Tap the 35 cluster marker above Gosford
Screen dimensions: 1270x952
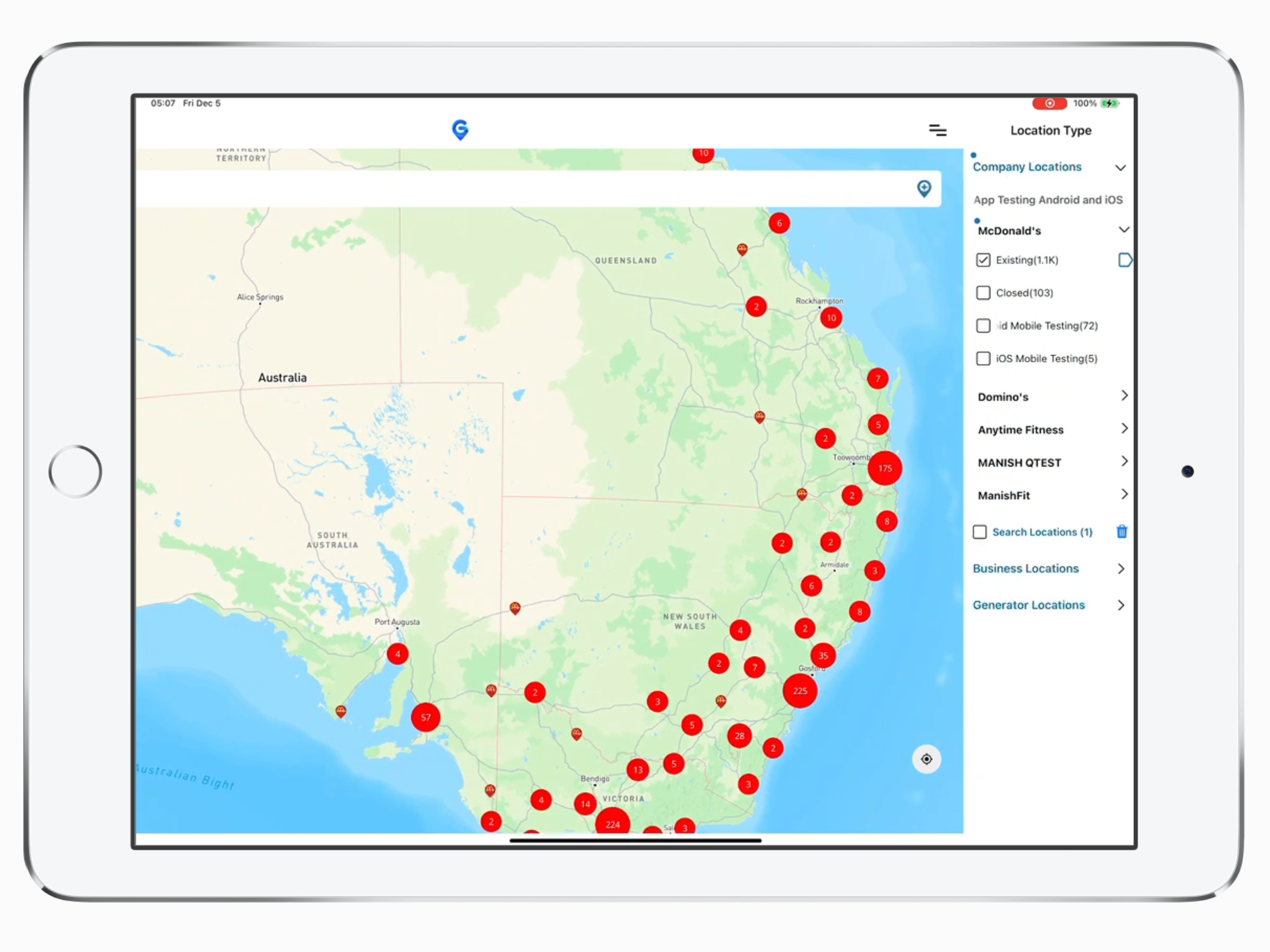pos(823,655)
